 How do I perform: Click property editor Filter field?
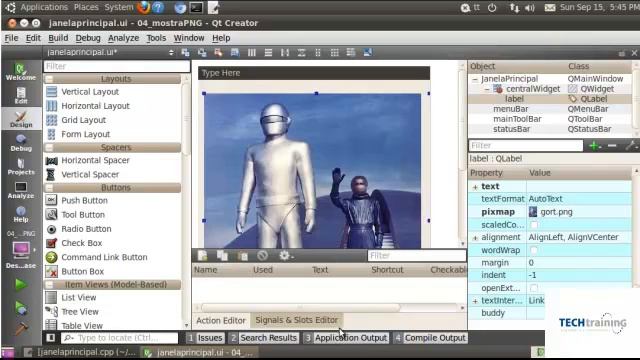pyautogui.click(x=526, y=145)
